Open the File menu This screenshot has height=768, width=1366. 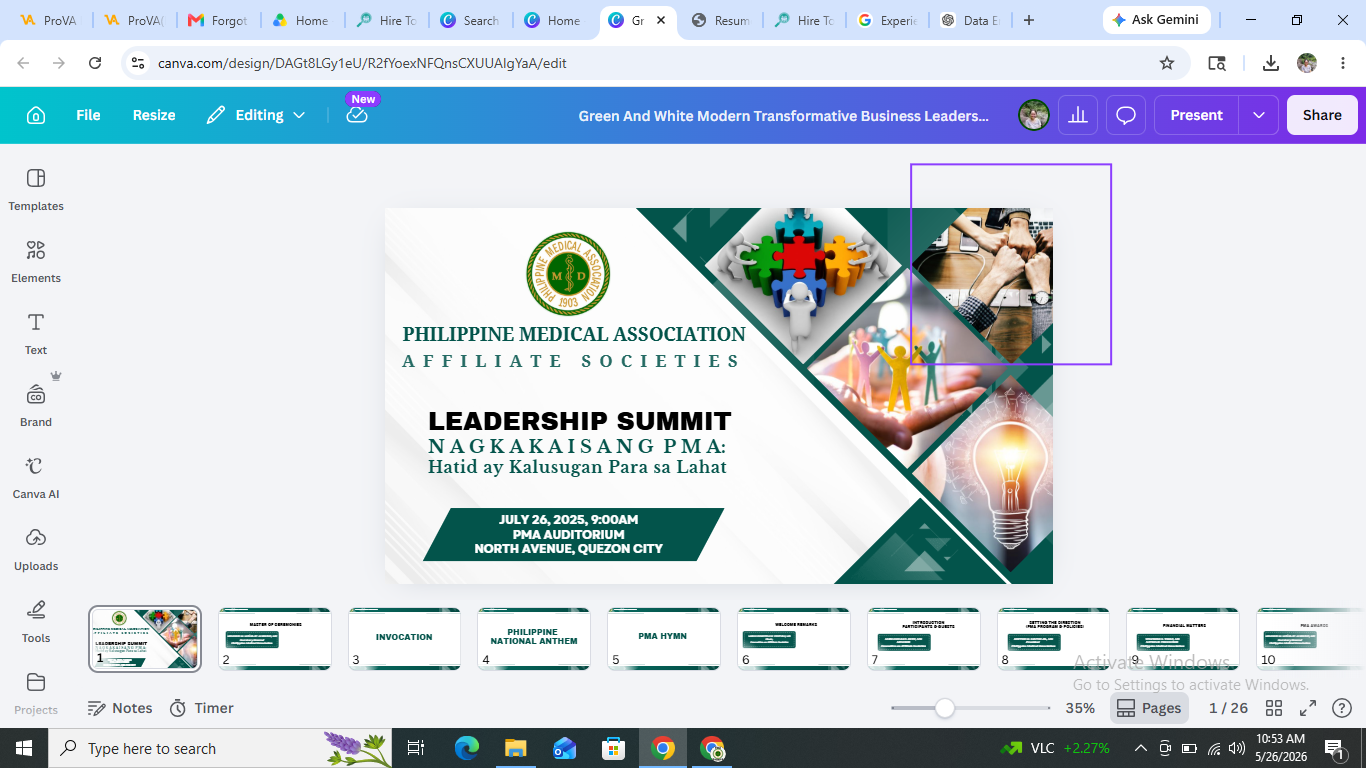(88, 115)
